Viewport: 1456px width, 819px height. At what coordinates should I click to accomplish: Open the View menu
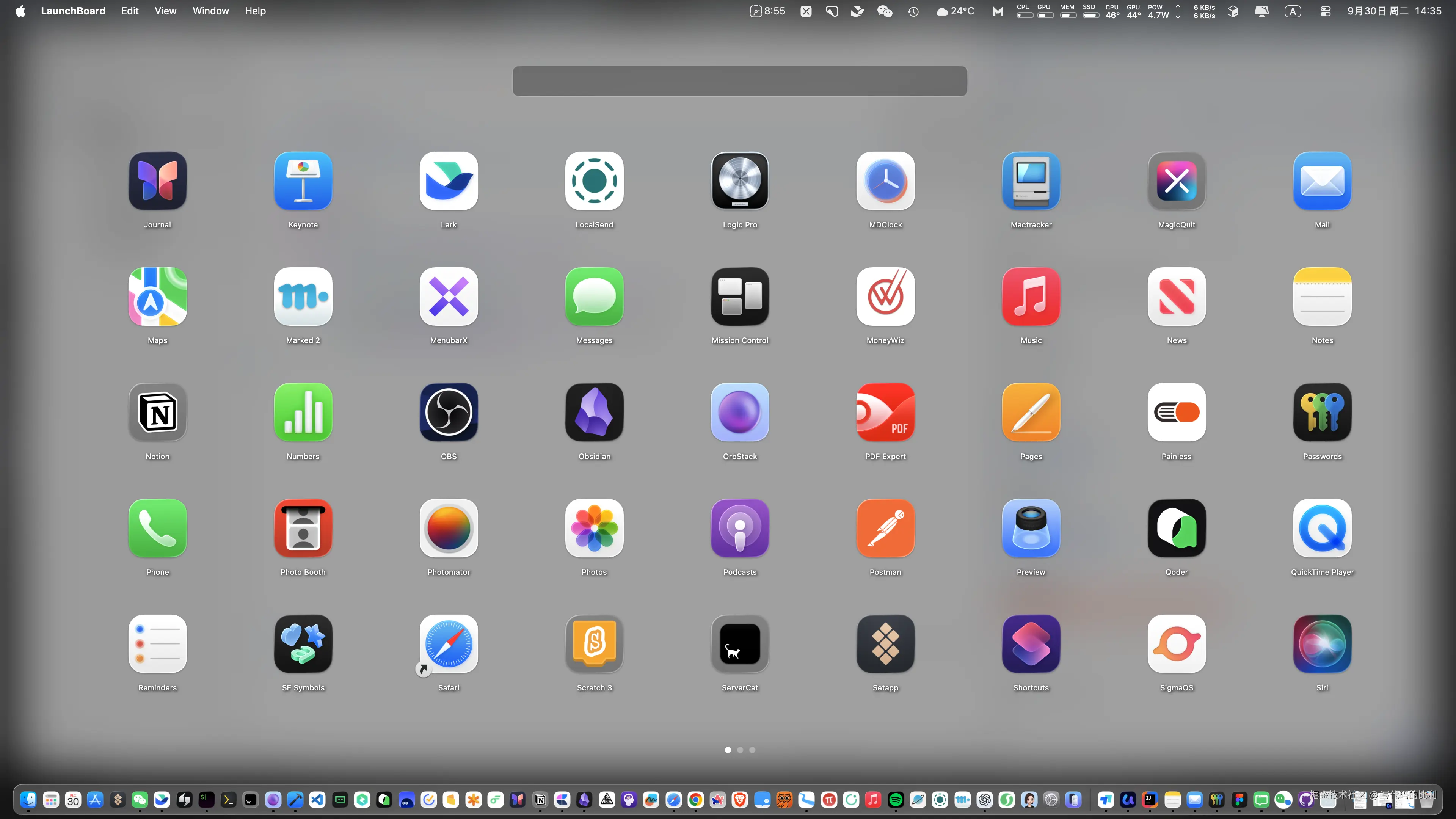point(165,11)
